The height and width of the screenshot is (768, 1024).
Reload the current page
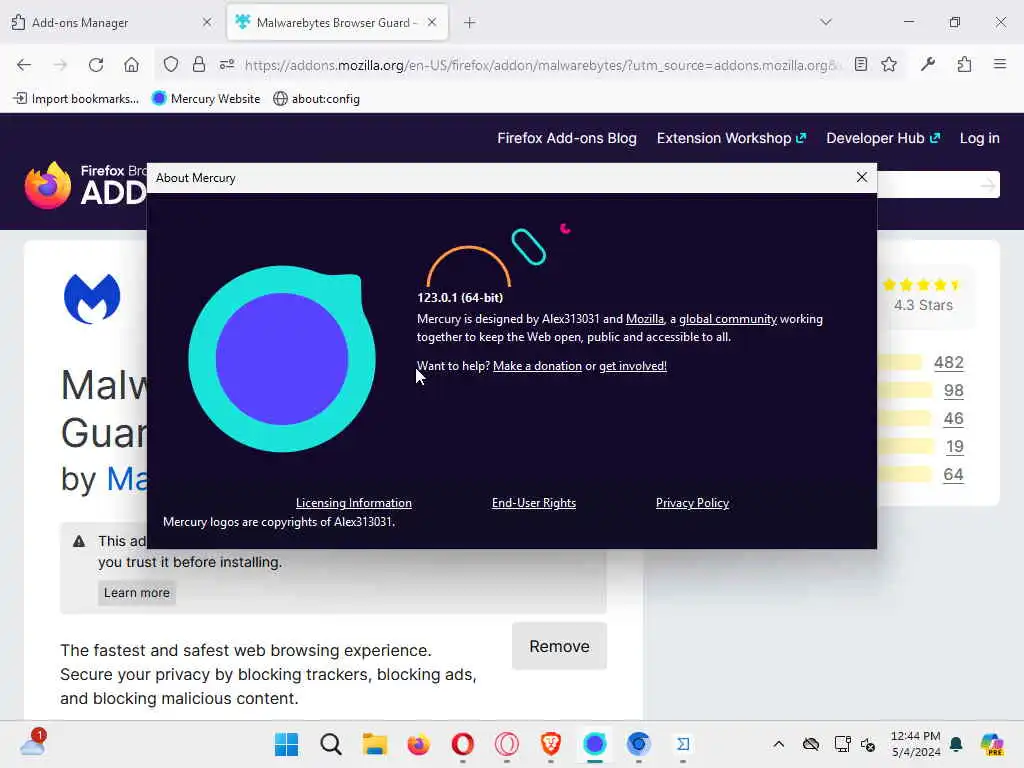[x=96, y=65]
